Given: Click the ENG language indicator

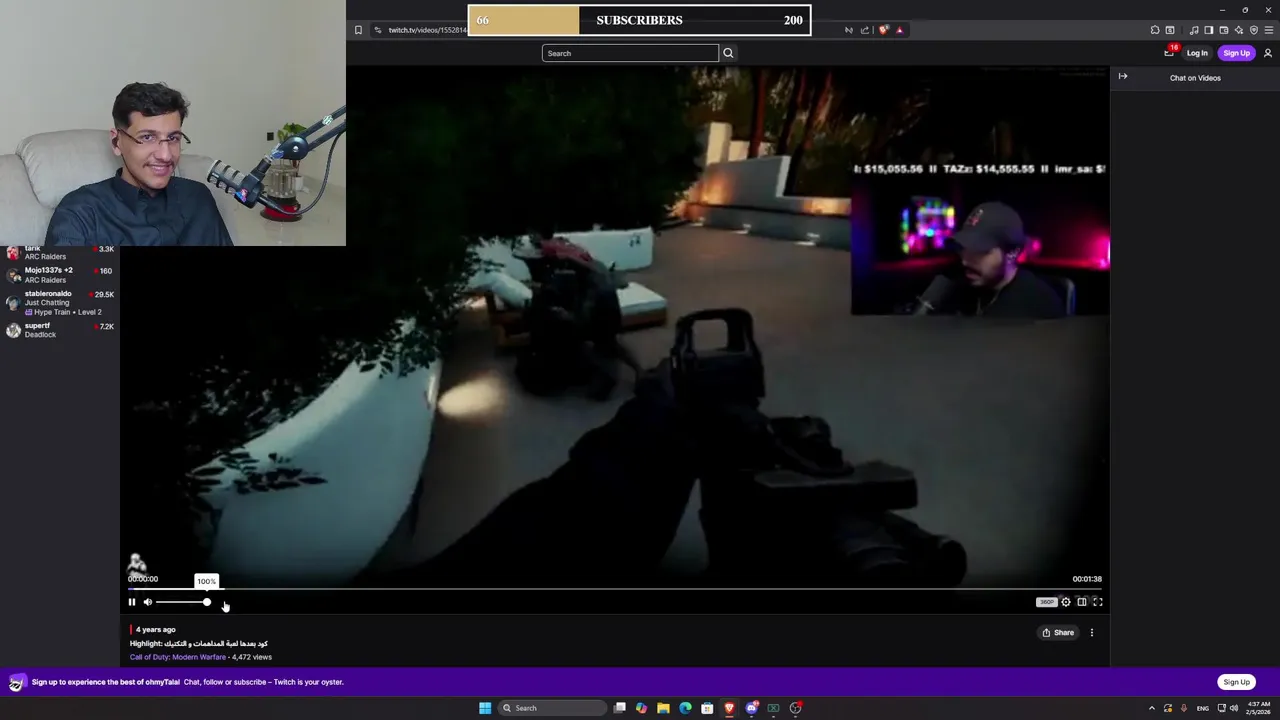Looking at the screenshot, I should click(1203, 708).
